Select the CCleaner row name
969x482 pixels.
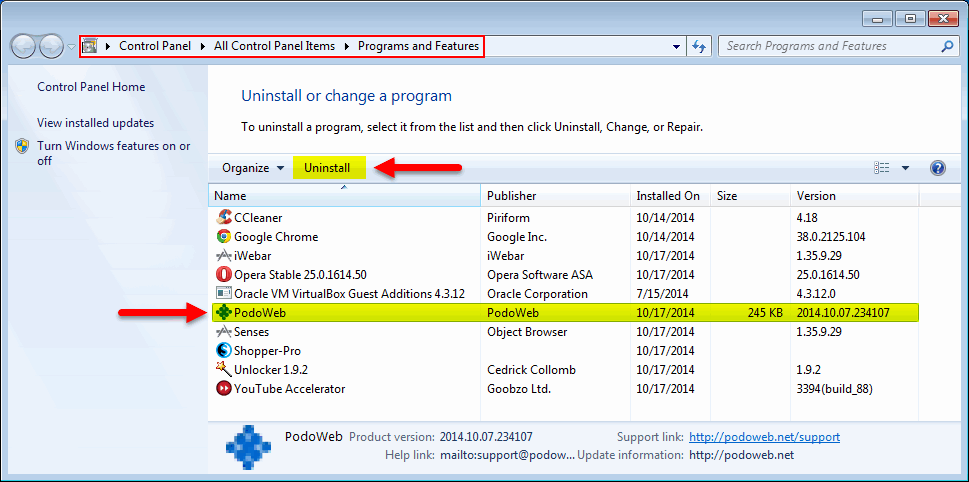[x=258, y=218]
